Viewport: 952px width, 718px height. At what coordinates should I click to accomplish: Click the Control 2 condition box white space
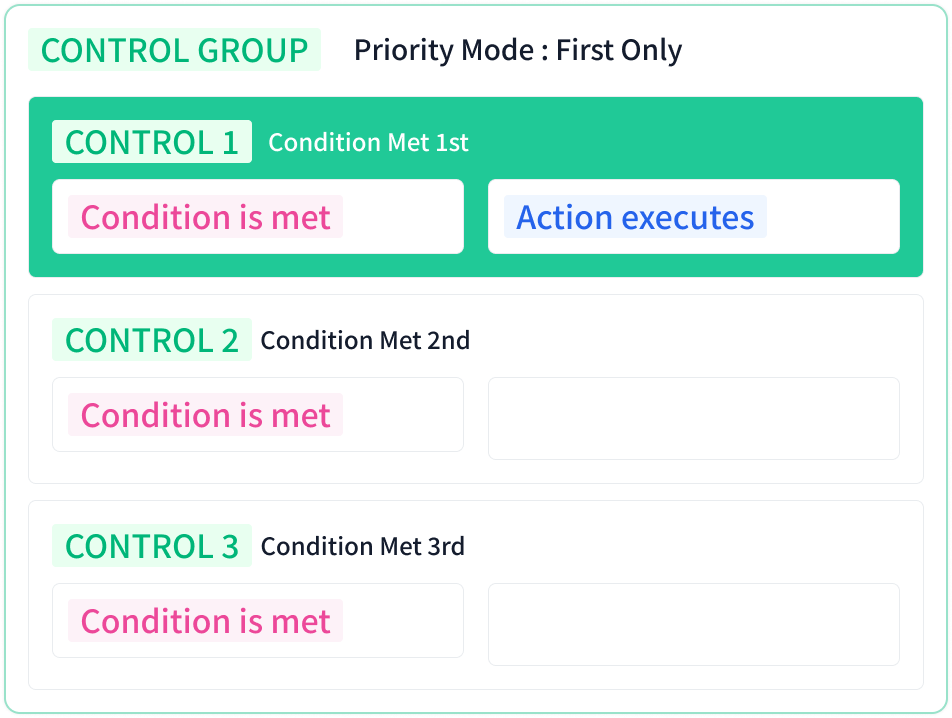point(403,415)
